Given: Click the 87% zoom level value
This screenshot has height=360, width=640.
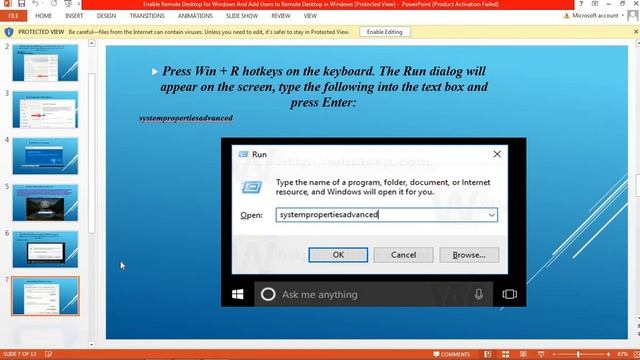Looking at the screenshot, I should tap(622, 354).
